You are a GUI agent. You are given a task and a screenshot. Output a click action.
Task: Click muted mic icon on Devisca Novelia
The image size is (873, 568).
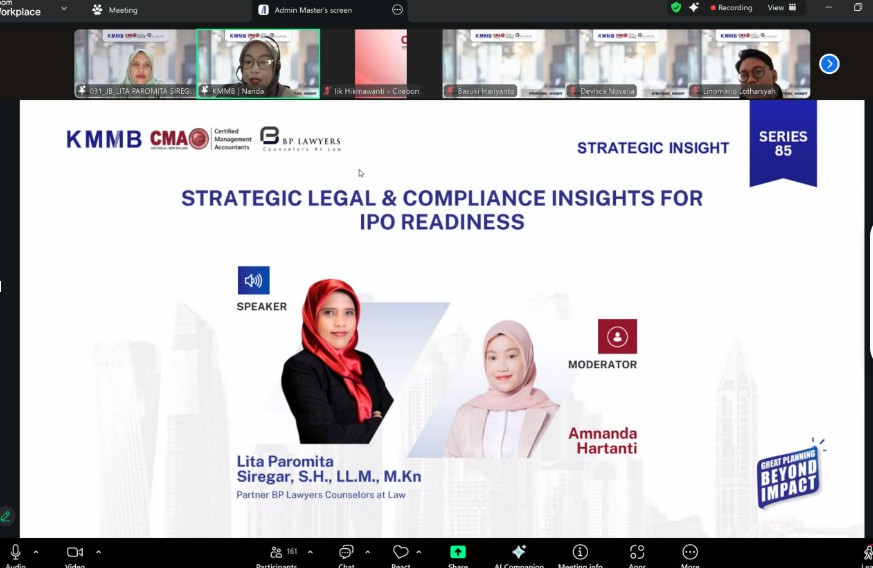click(x=573, y=91)
